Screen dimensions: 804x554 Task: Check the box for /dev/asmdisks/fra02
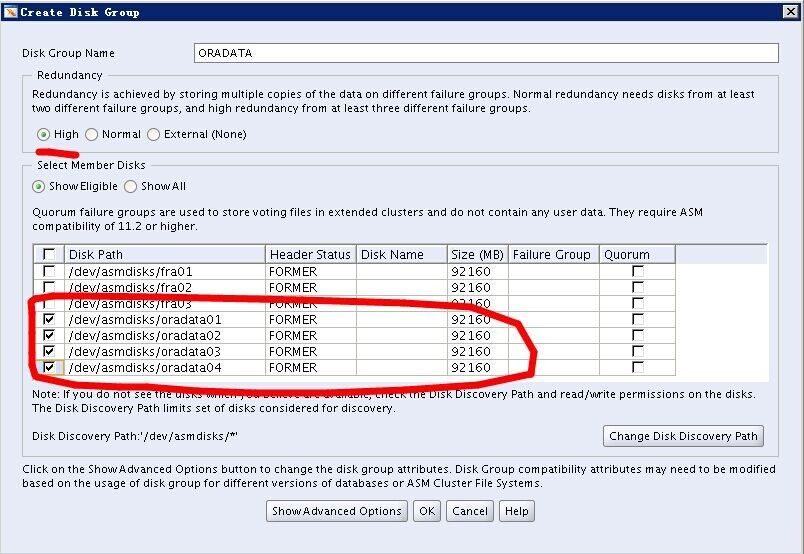click(49, 287)
